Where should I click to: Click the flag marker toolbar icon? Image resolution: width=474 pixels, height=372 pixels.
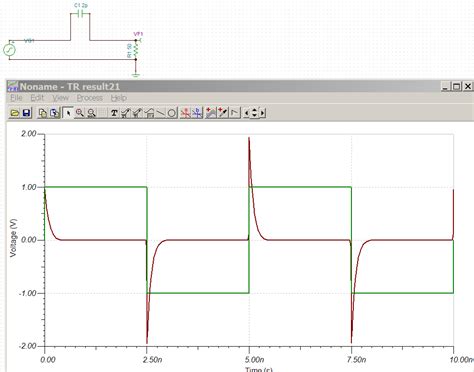click(x=235, y=113)
